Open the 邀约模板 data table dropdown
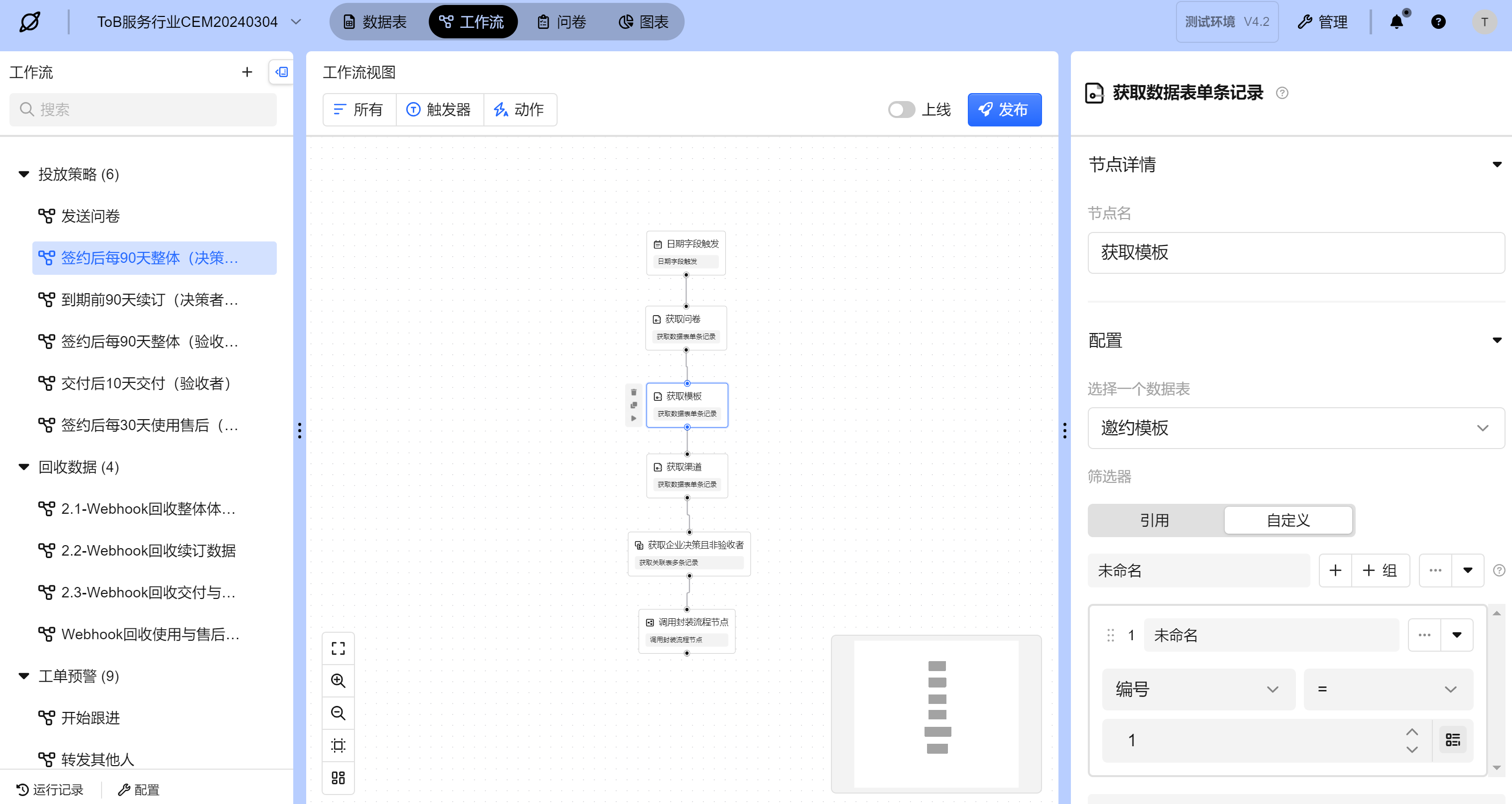 pyautogui.click(x=1295, y=428)
